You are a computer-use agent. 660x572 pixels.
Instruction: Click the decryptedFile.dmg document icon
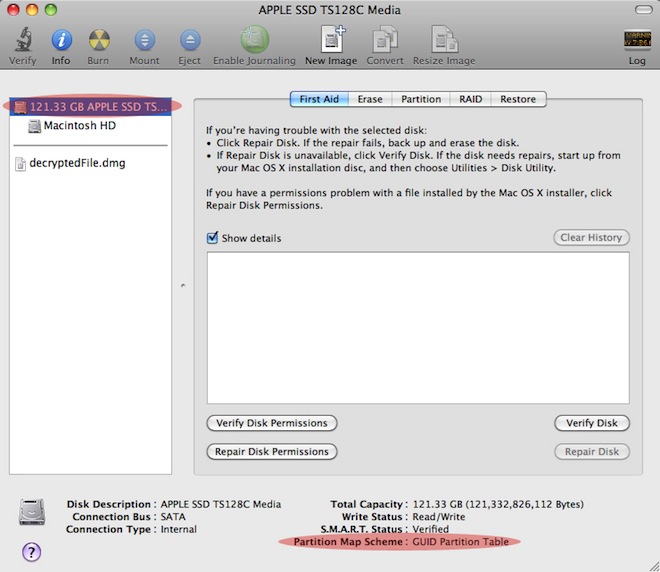(20, 164)
